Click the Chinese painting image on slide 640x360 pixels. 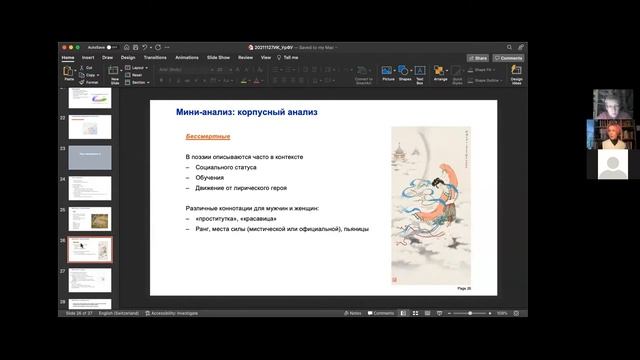pyautogui.click(x=431, y=205)
